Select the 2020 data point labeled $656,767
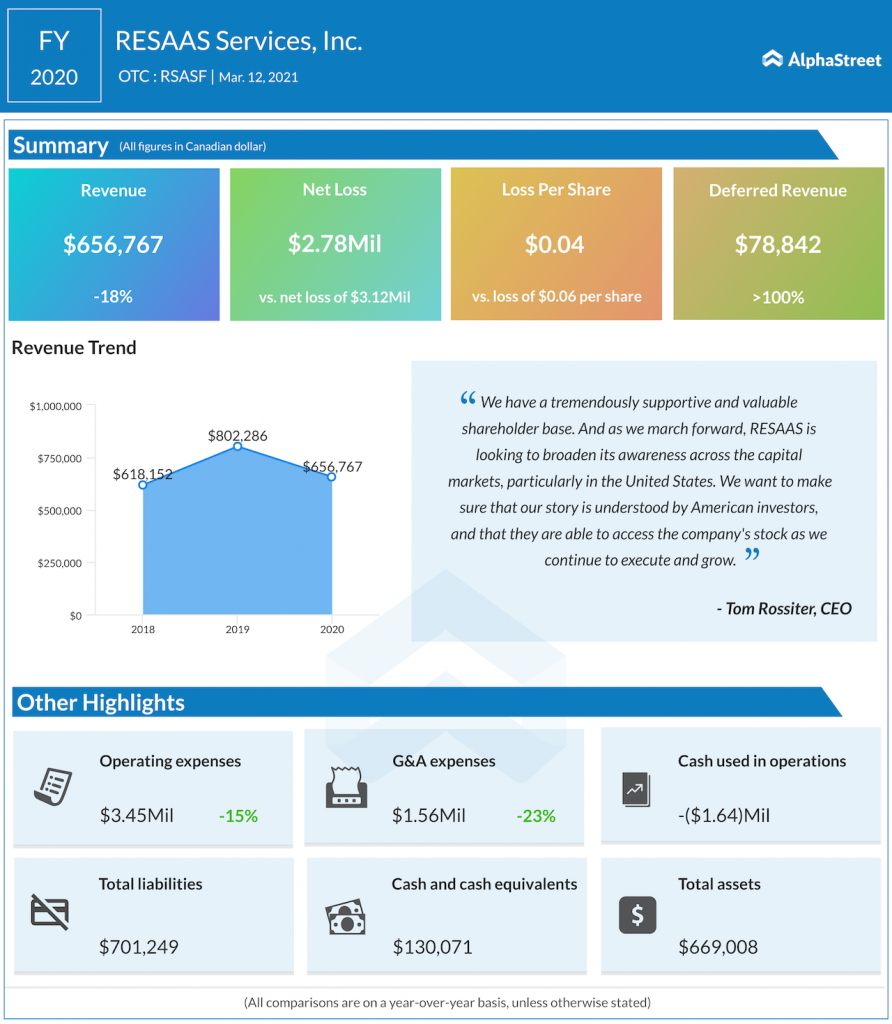Screen dimensions: 892x1024 (x=330, y=477)
